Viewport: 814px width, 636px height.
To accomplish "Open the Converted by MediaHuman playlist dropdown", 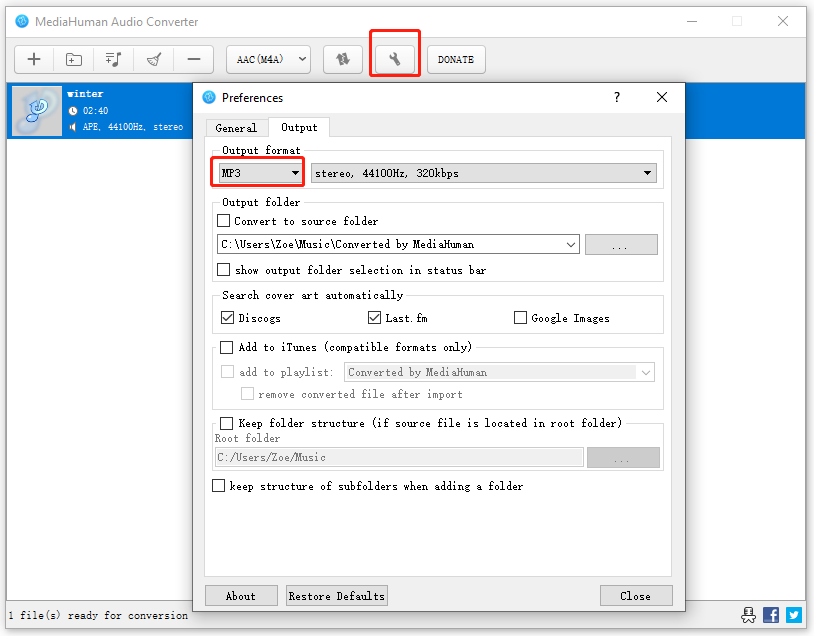I will pos(499,372).
